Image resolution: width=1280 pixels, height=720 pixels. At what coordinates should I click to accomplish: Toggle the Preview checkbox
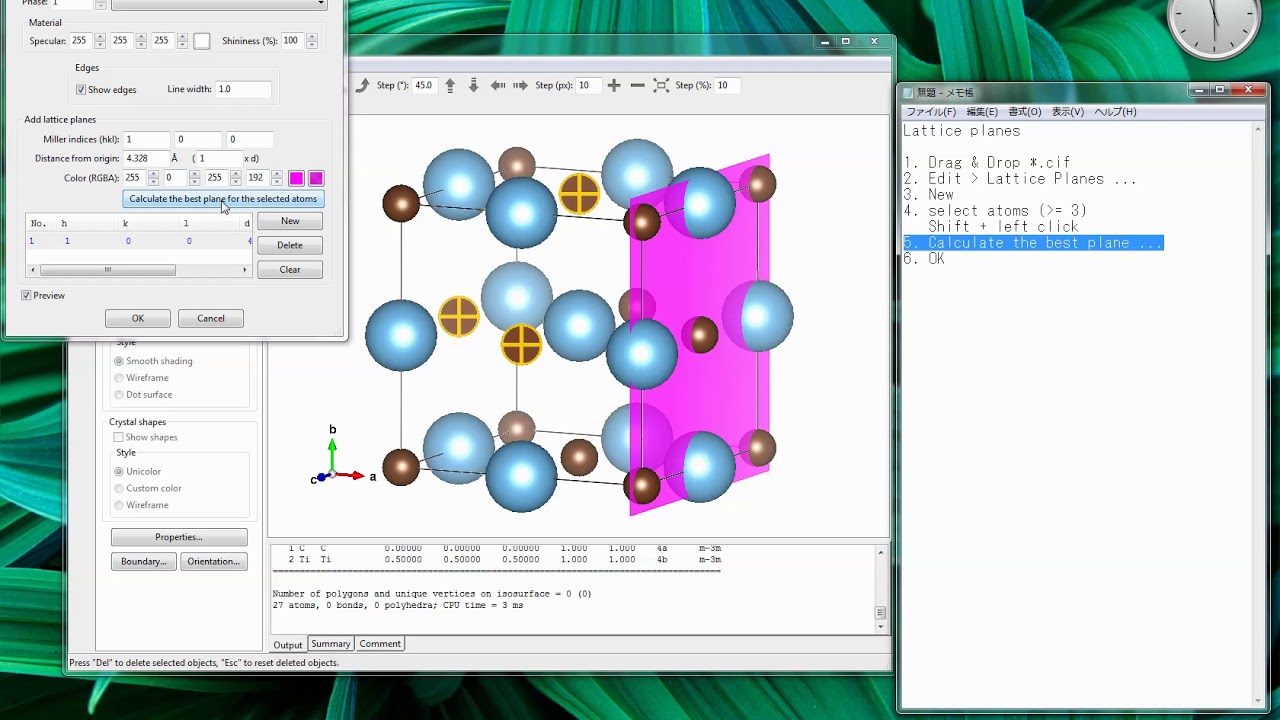(x=26, y=296)
